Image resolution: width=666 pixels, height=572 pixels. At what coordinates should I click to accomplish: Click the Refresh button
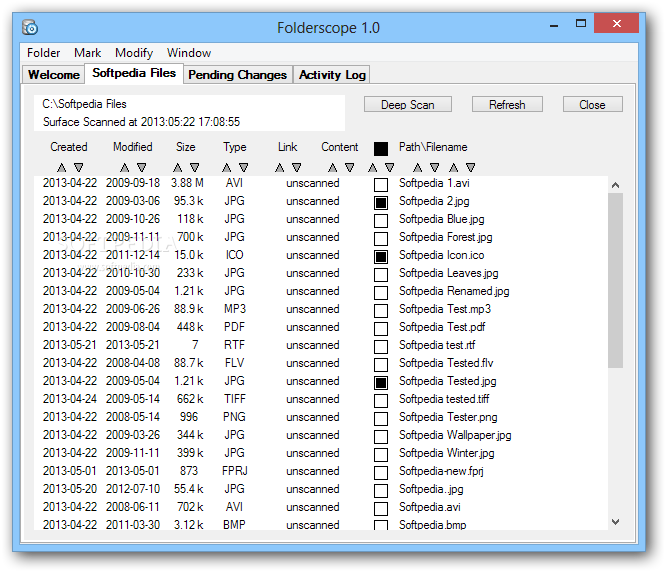[507, 104]
